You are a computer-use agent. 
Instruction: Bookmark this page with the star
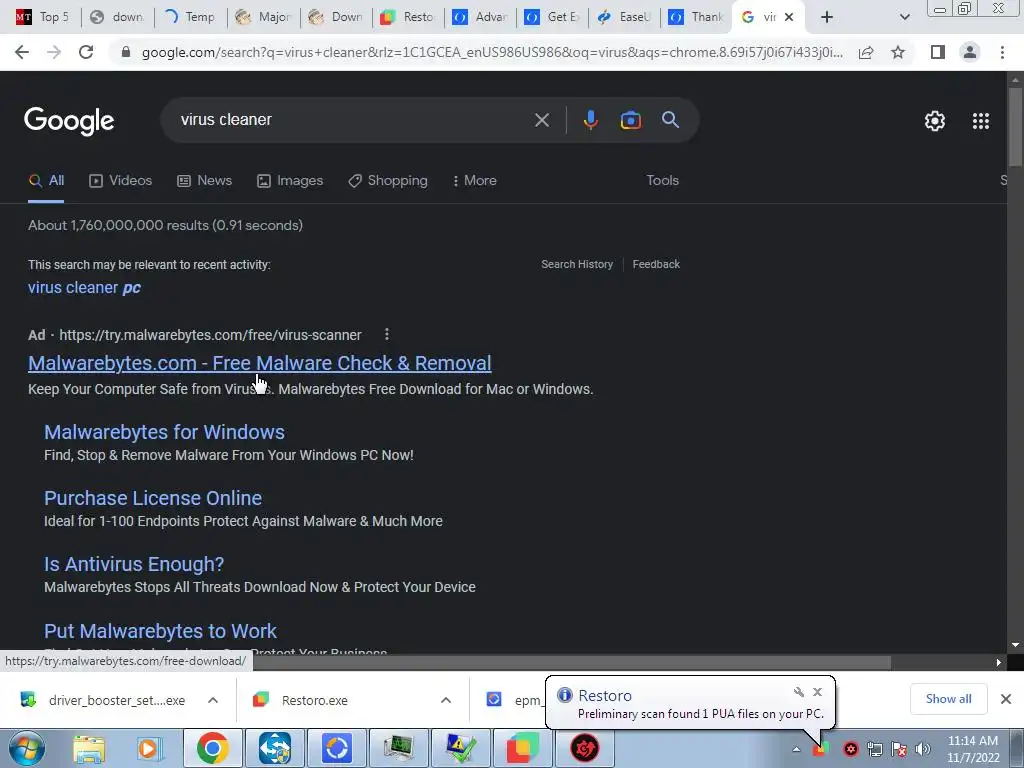[x=899, y=52]
